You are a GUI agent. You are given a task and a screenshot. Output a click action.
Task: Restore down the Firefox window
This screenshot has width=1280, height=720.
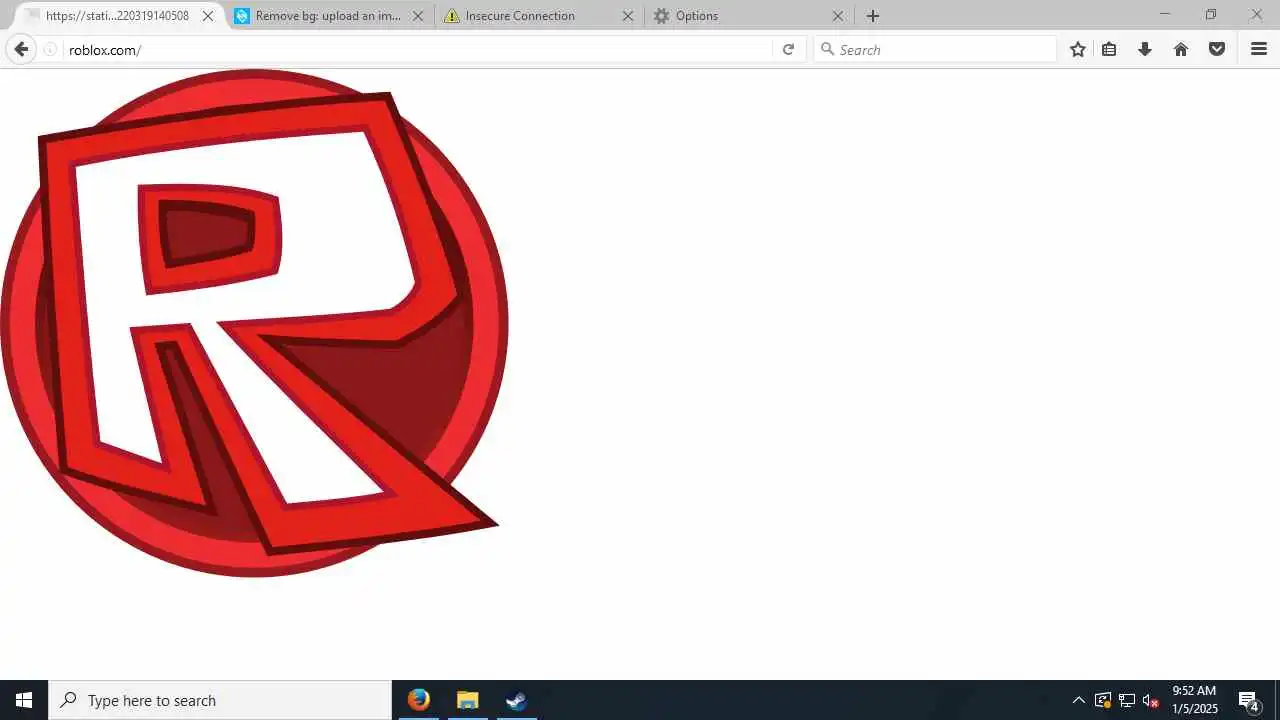(1211, 14)
